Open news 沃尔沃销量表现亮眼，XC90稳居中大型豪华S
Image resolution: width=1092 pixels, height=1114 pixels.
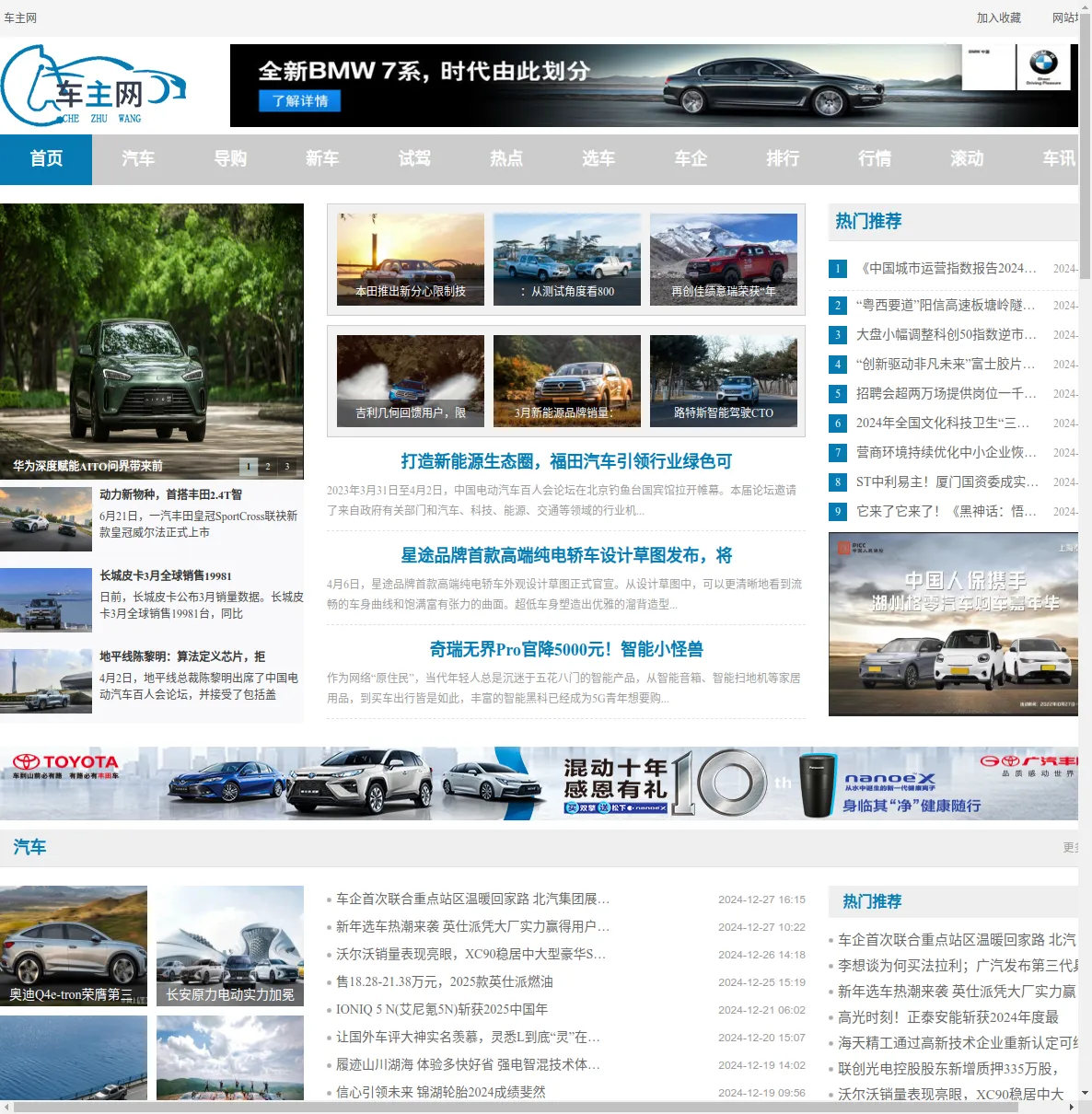(470, 955)
